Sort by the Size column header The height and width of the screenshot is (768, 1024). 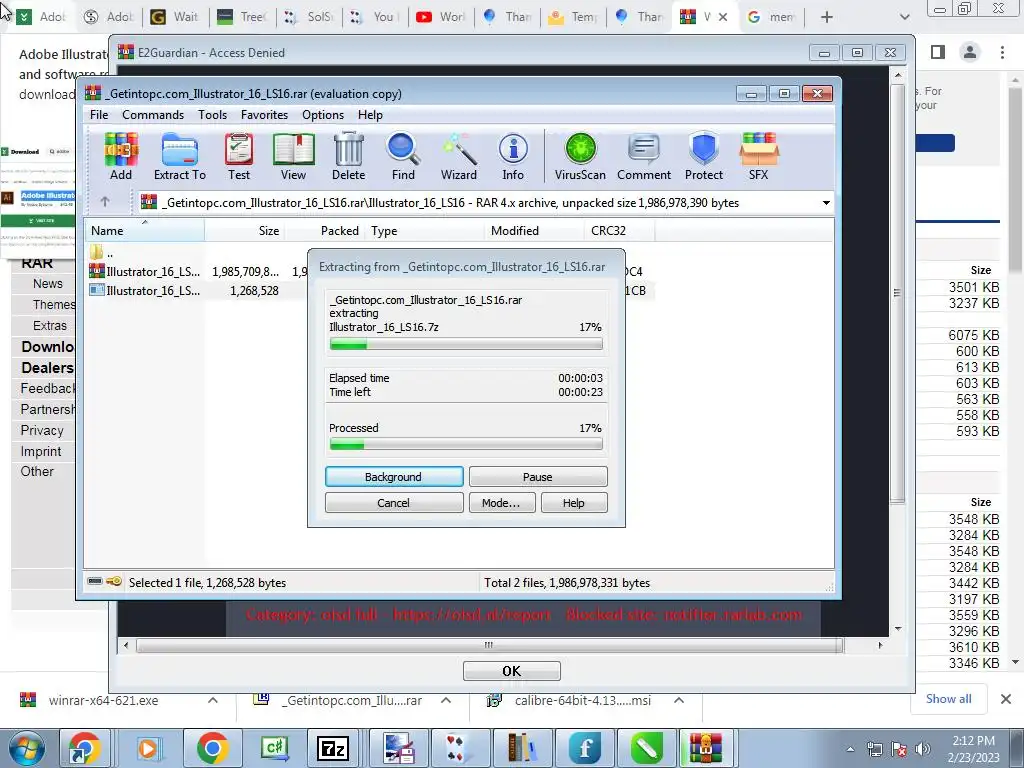click(x=245, y=231)
